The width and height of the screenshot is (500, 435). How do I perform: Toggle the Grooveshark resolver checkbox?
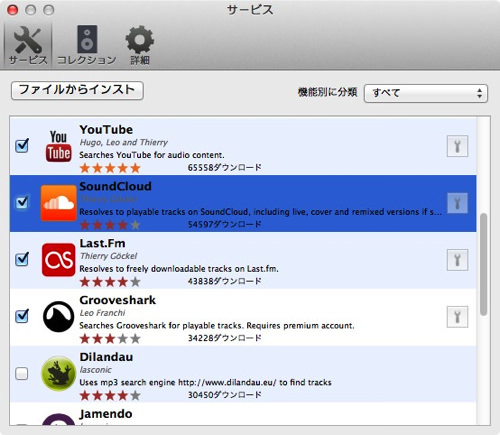(22, 316)
